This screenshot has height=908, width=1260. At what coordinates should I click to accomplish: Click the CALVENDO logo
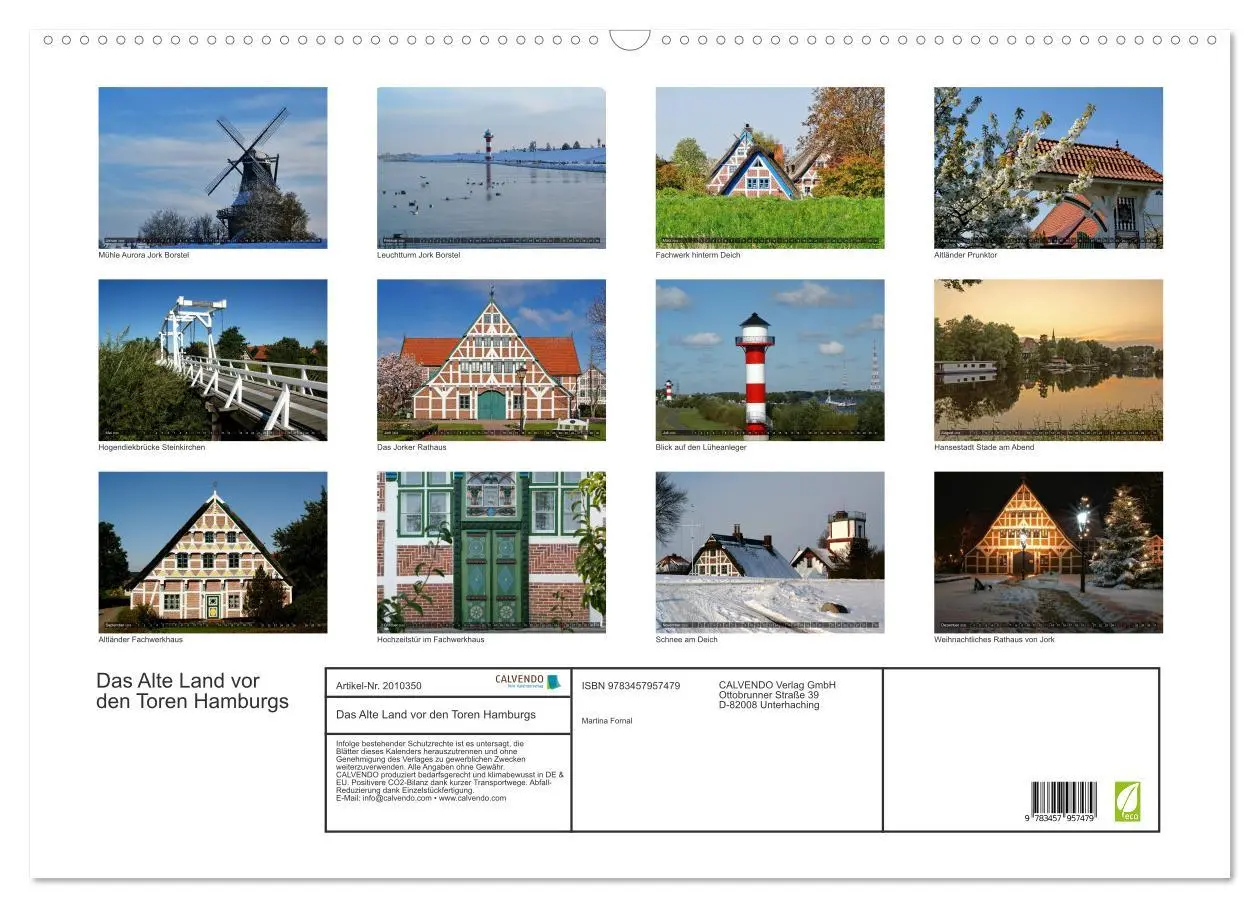[528, 681]
